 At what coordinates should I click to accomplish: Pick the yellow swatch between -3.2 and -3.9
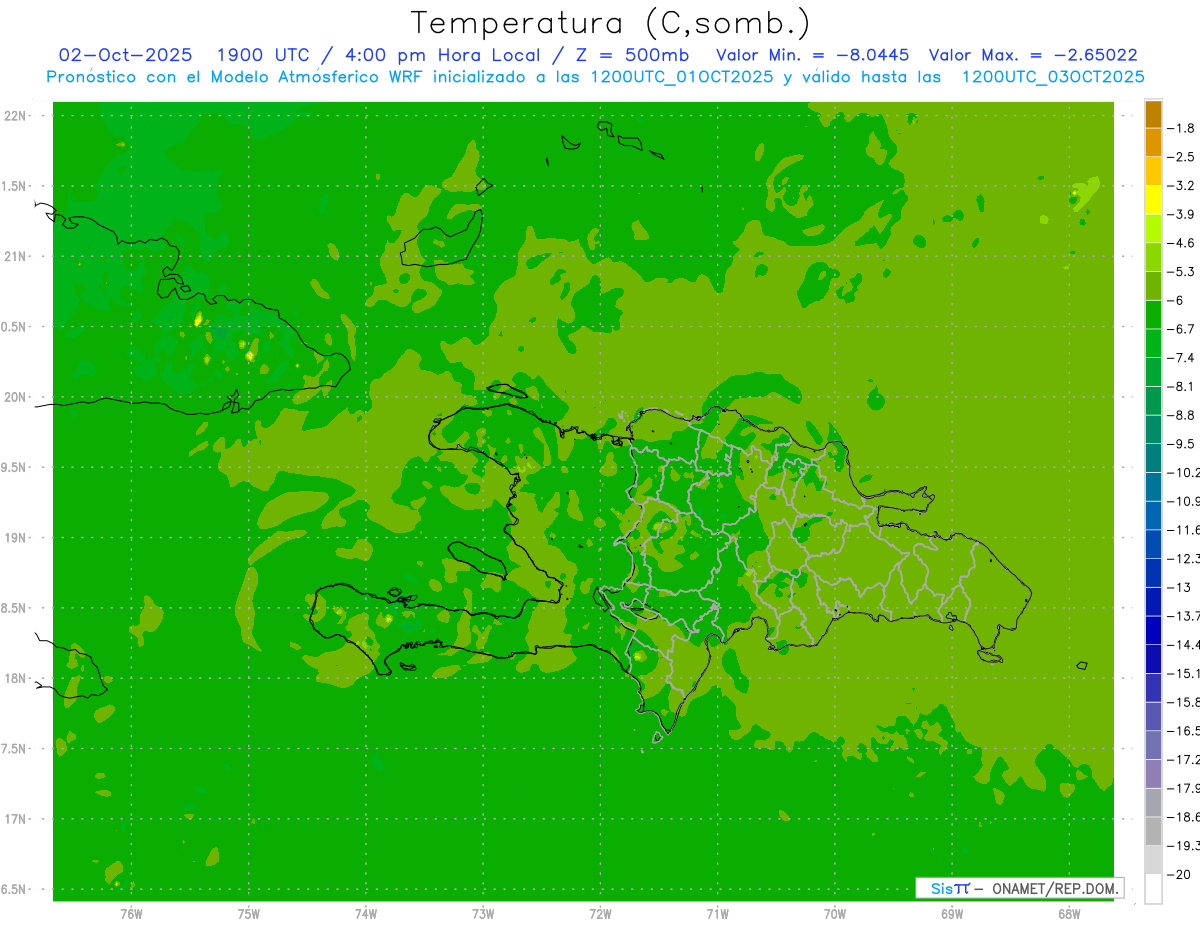pyautogui.click(x=1153, y=200)
